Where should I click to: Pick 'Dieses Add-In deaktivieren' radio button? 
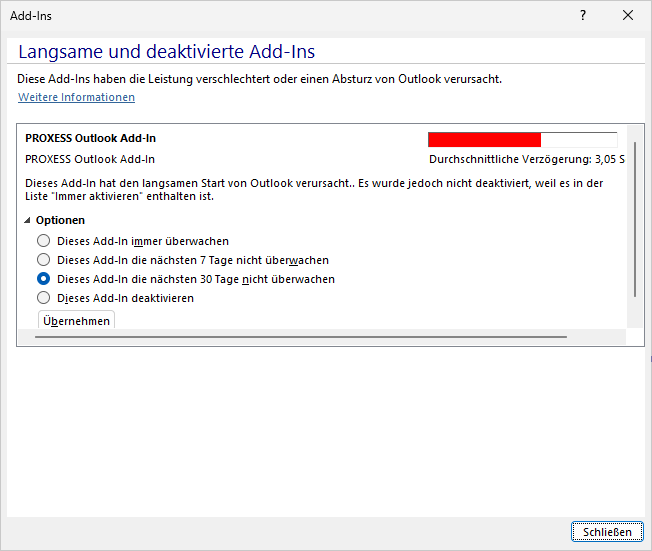click(x=43, y=298)
